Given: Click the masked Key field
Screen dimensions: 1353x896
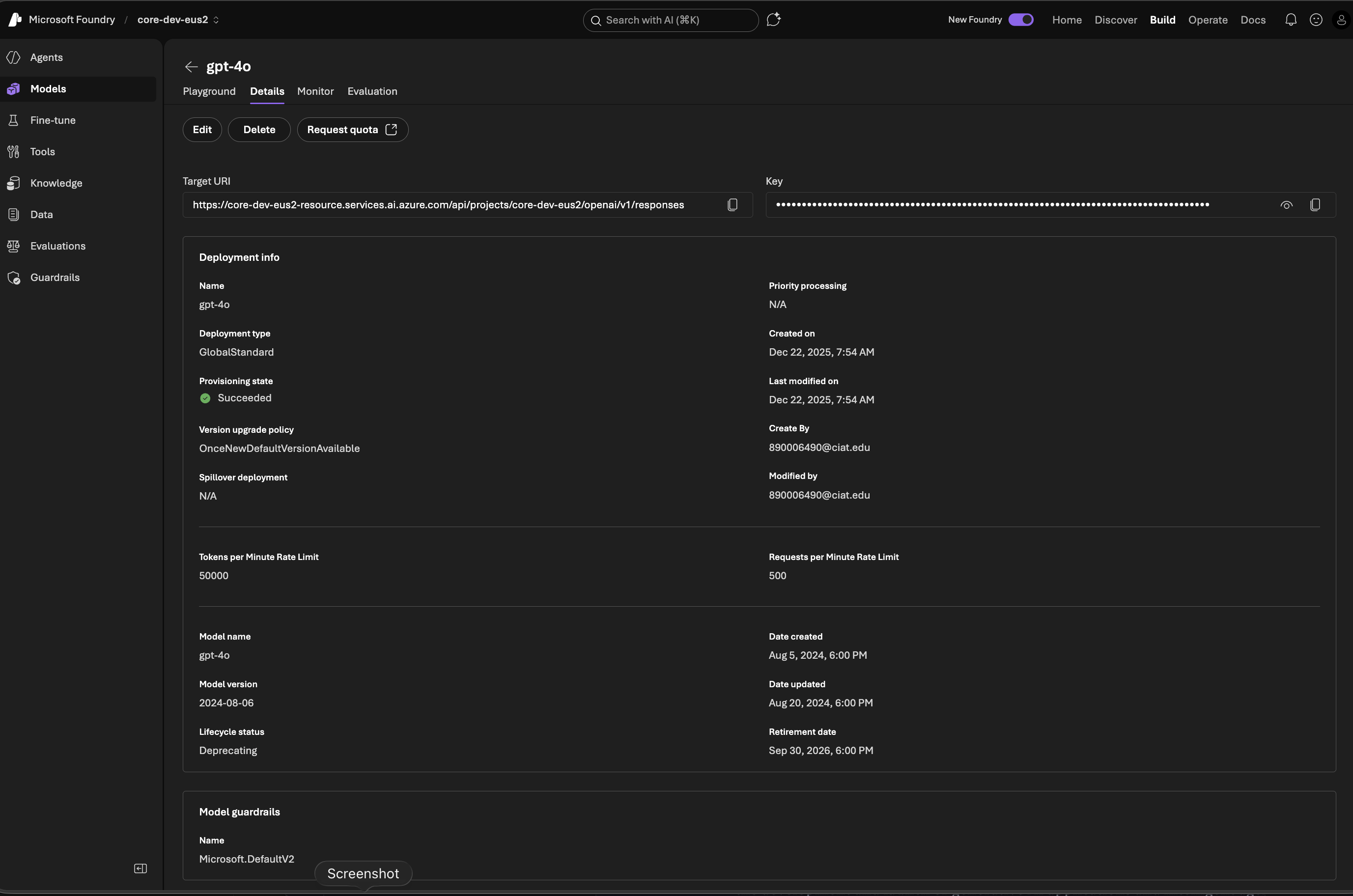Looking at the screenshot, I should point(1050,205).
